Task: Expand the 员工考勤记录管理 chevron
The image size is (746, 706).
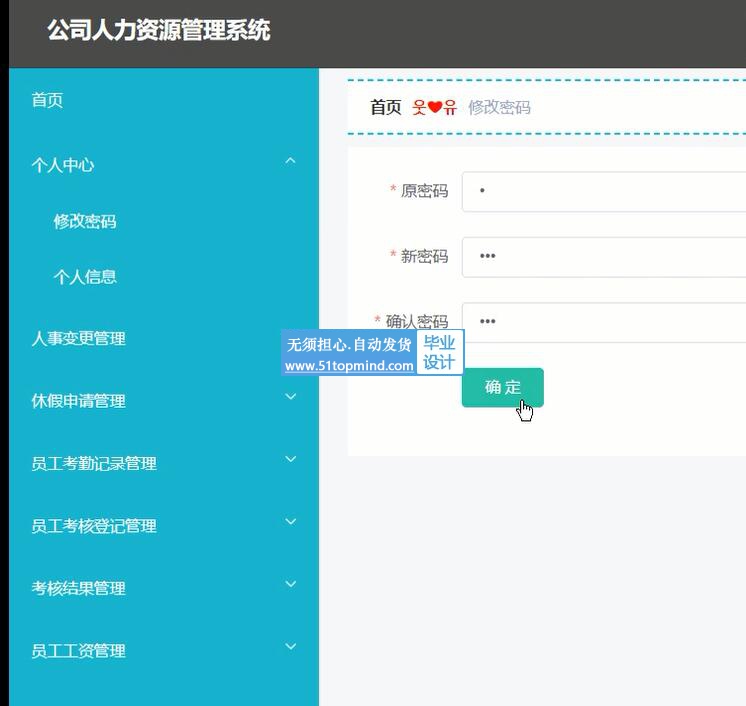Action: coord(290,459)
